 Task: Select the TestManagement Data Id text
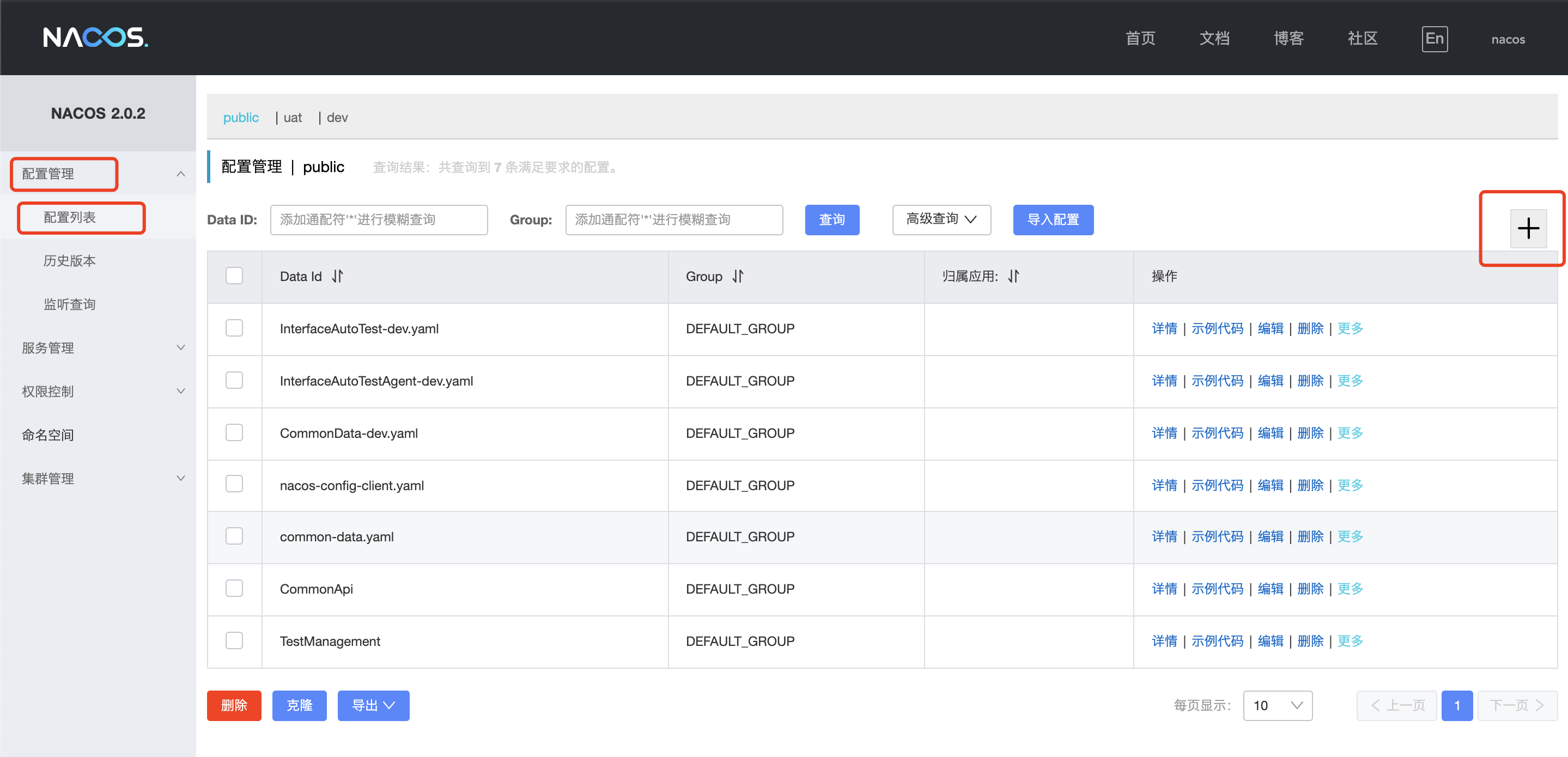click(x=330, y=642)
